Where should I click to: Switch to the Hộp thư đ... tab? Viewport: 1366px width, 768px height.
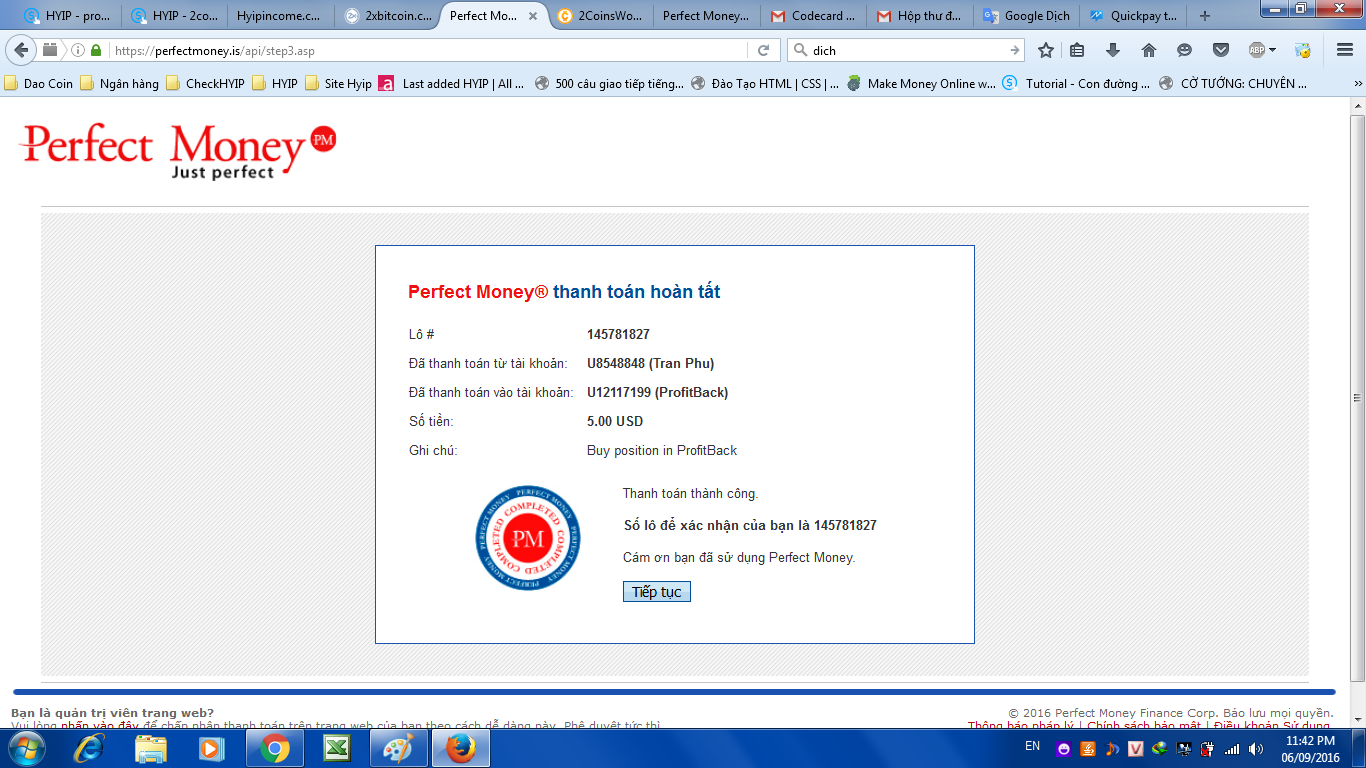point(920,16)
